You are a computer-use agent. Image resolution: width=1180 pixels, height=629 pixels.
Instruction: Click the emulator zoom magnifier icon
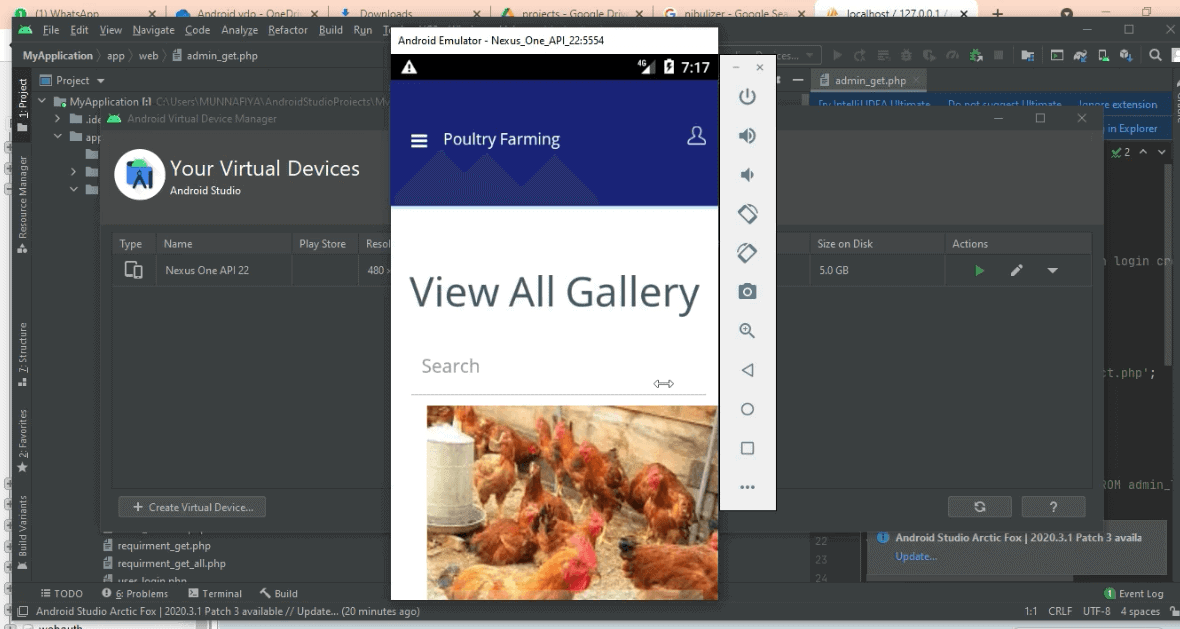pos(747,331)
